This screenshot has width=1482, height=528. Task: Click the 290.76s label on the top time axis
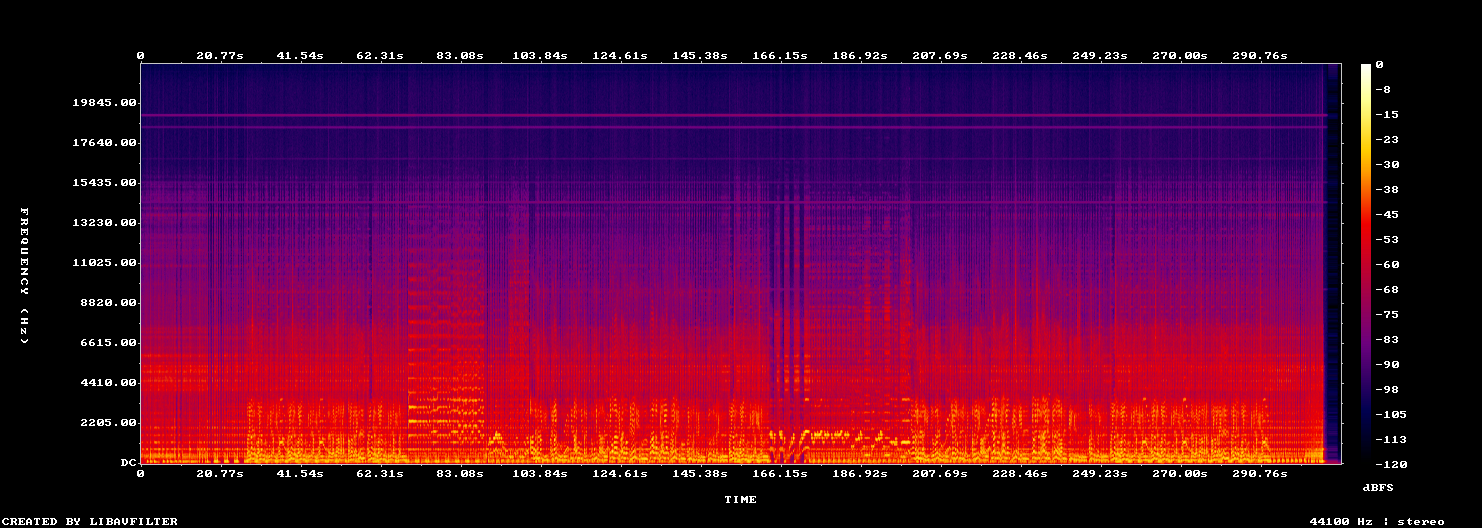click(x=1260, y=55)
